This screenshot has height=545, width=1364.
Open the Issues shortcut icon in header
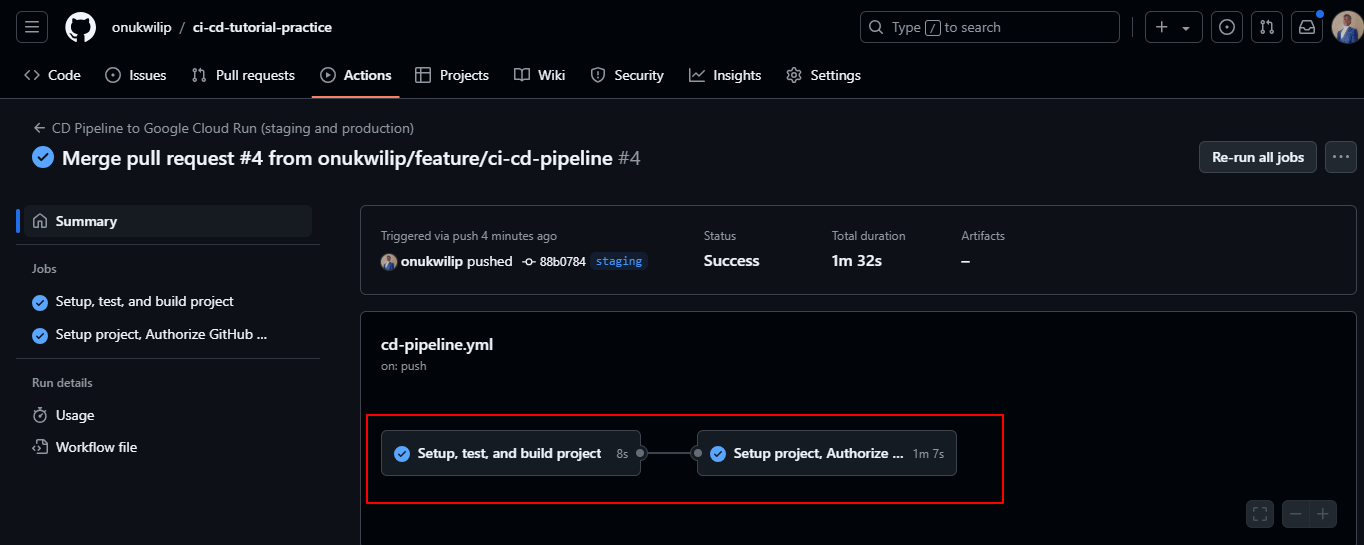tap(1227, 27)
